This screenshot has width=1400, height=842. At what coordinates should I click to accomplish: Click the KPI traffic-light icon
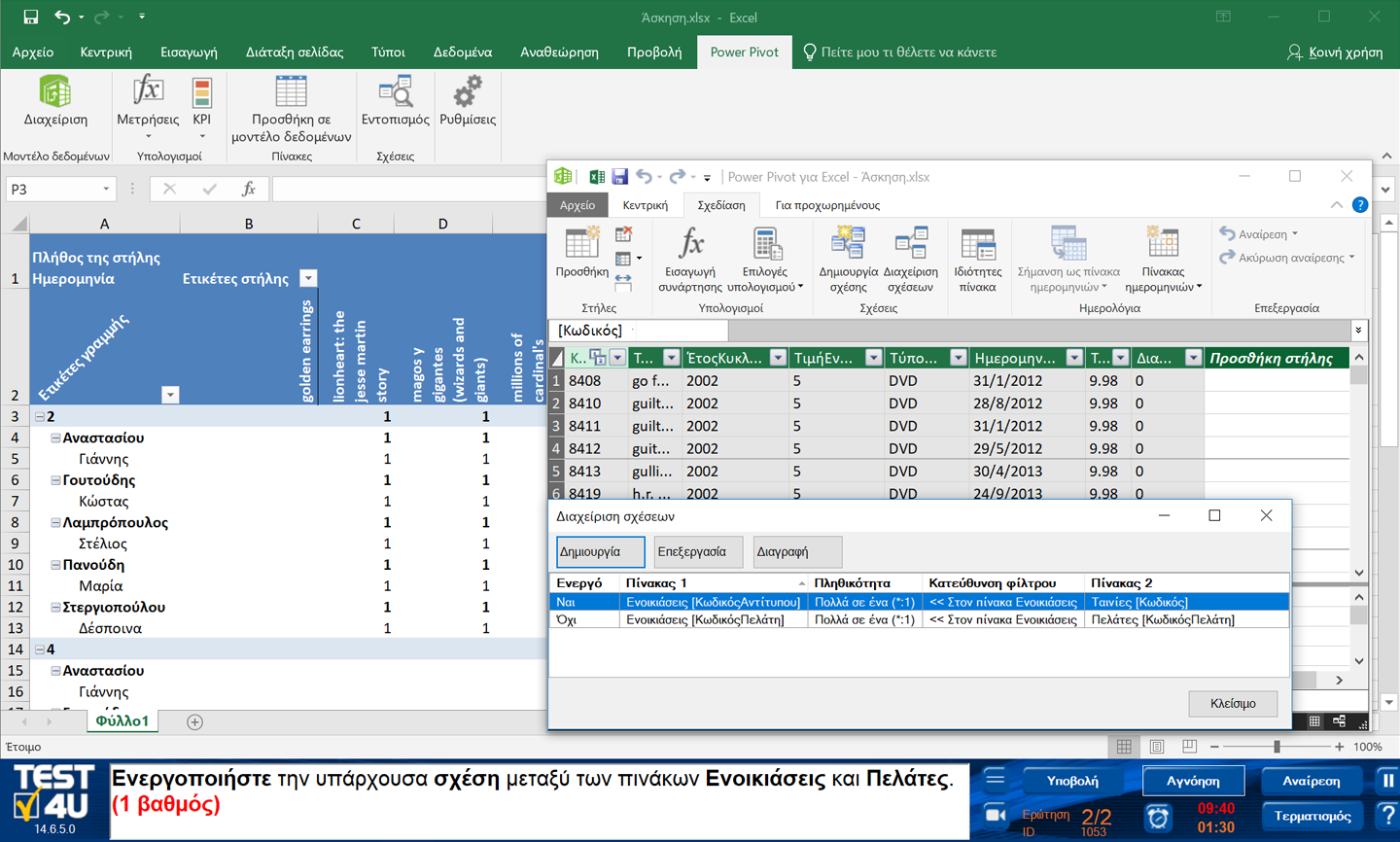pyautogui.click(x=201, y=91)
